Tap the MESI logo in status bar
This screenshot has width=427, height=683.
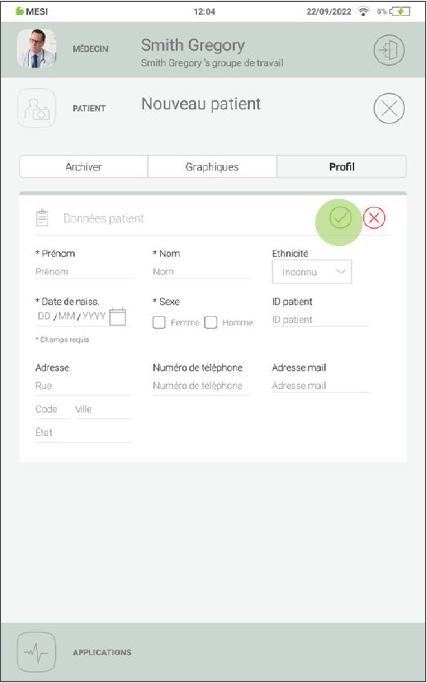coord(32,12)
